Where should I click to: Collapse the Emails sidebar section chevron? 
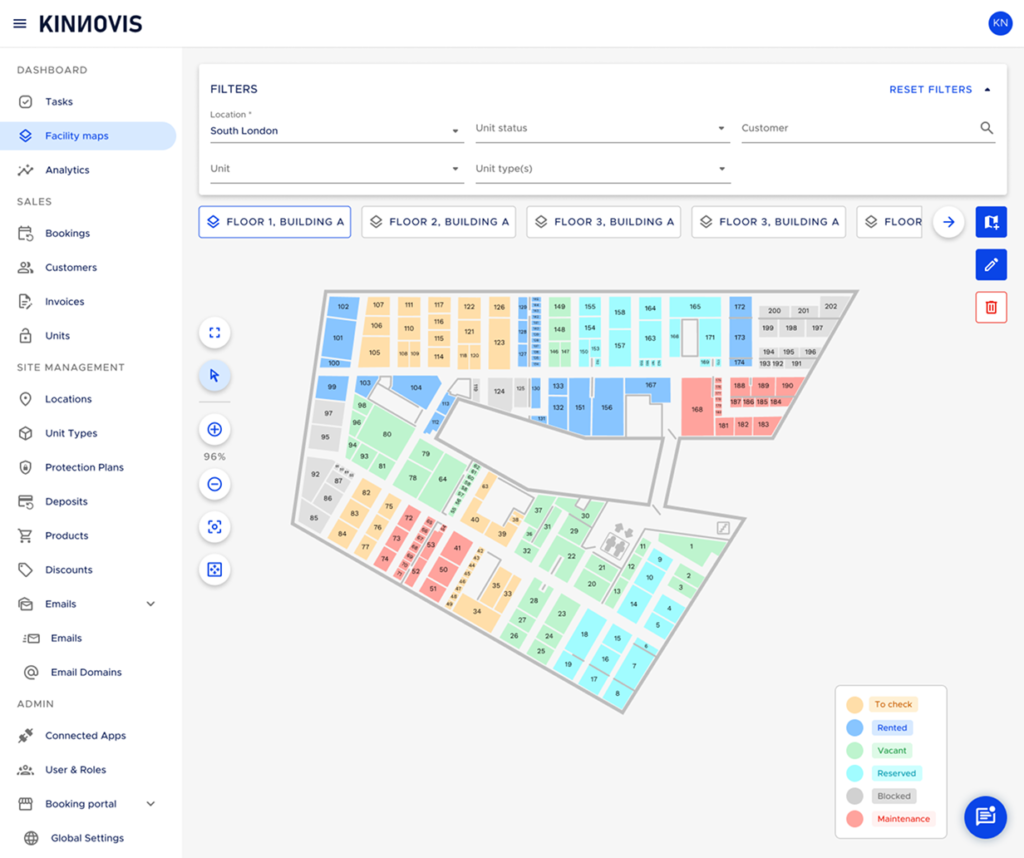pos(151,604)
